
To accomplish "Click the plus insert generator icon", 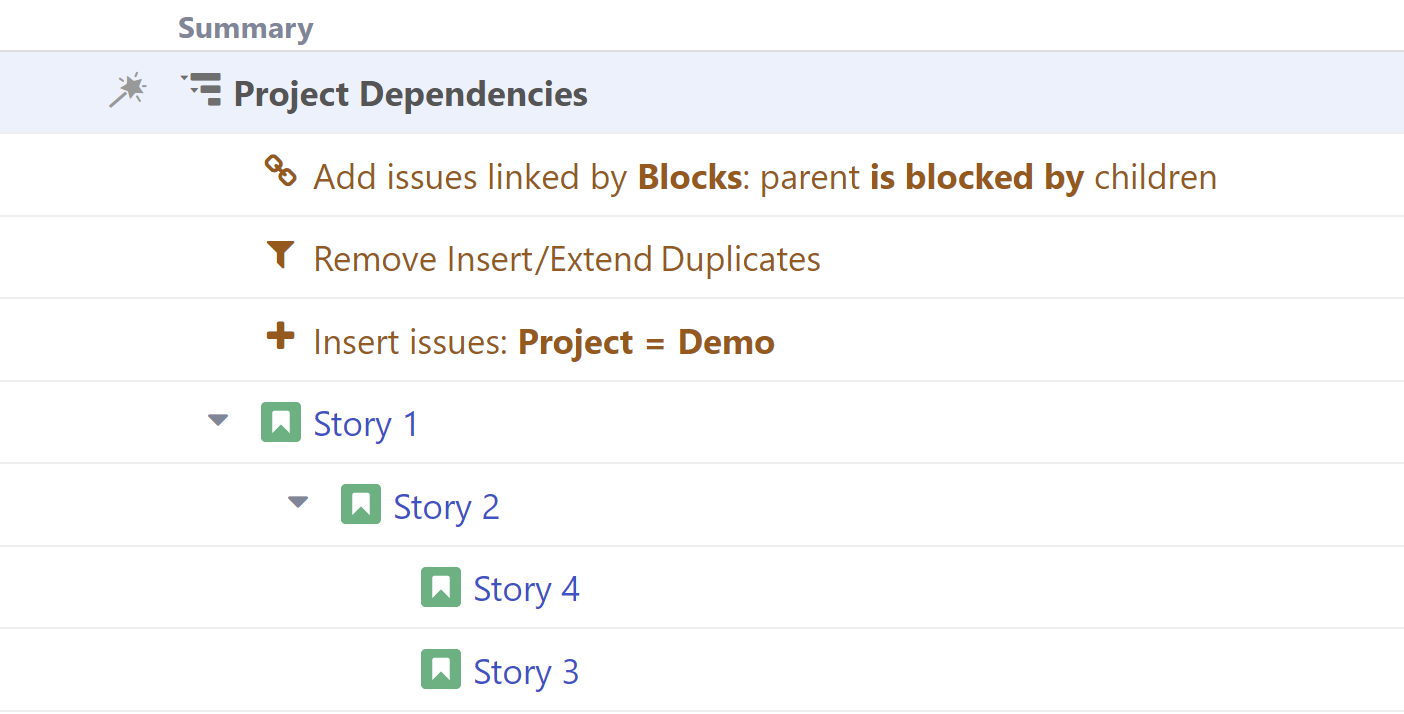I will pos(280,337).
